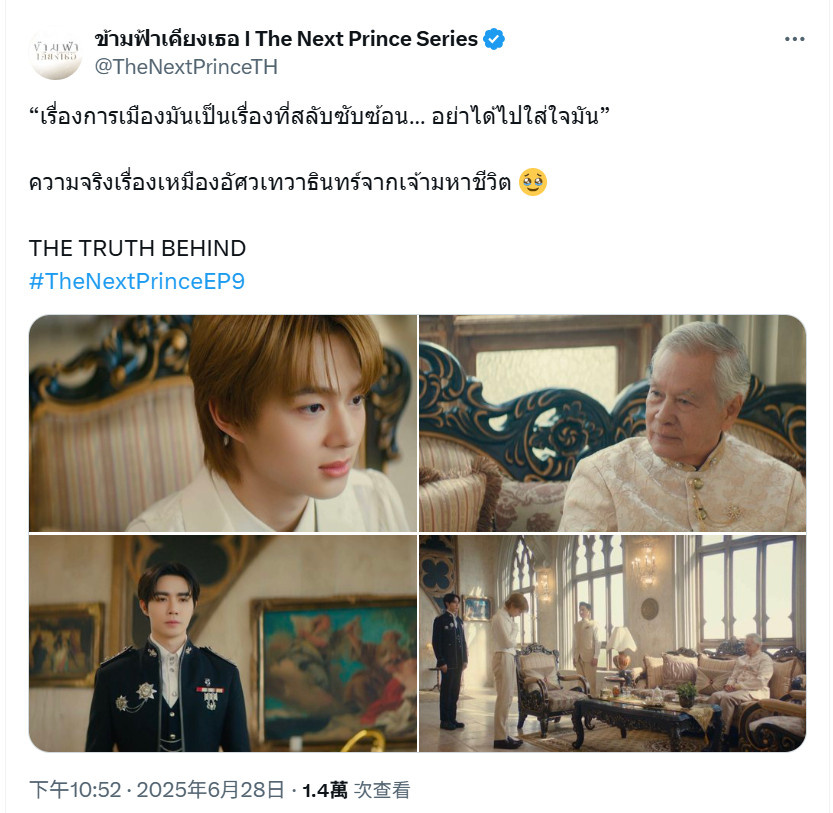Click the THE TRUTH BEHIND text
The image size is (833, 813).
point(137,248)
